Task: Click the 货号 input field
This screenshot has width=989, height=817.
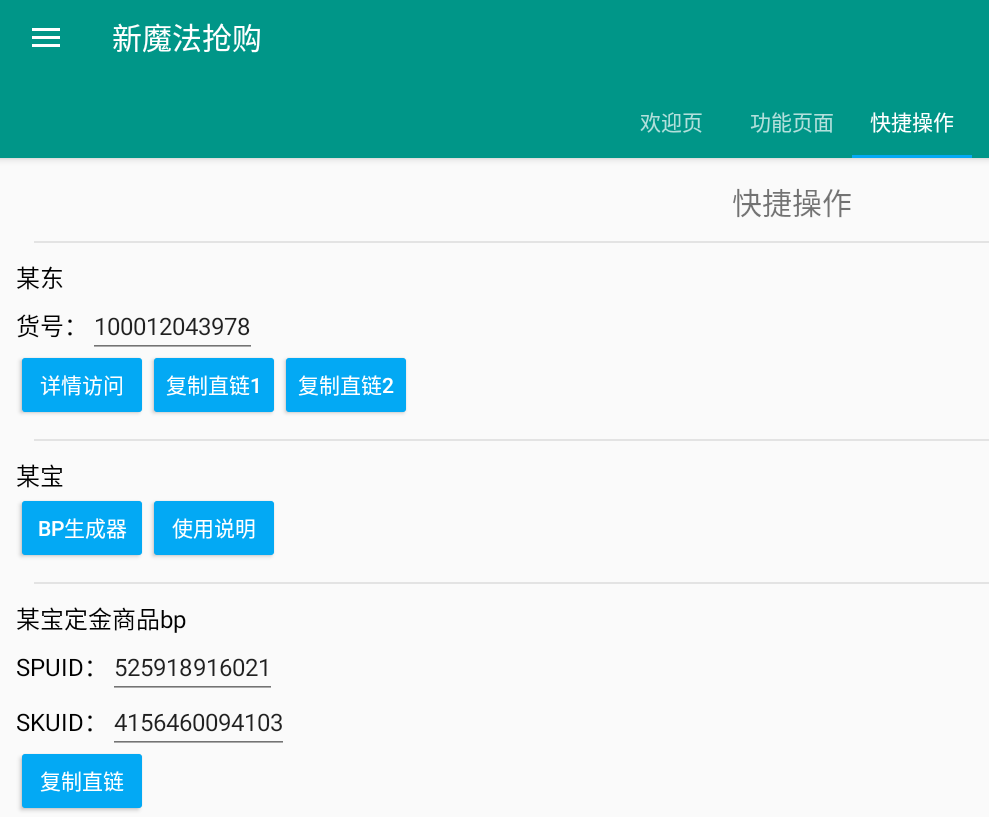Action: click(172, 327)
